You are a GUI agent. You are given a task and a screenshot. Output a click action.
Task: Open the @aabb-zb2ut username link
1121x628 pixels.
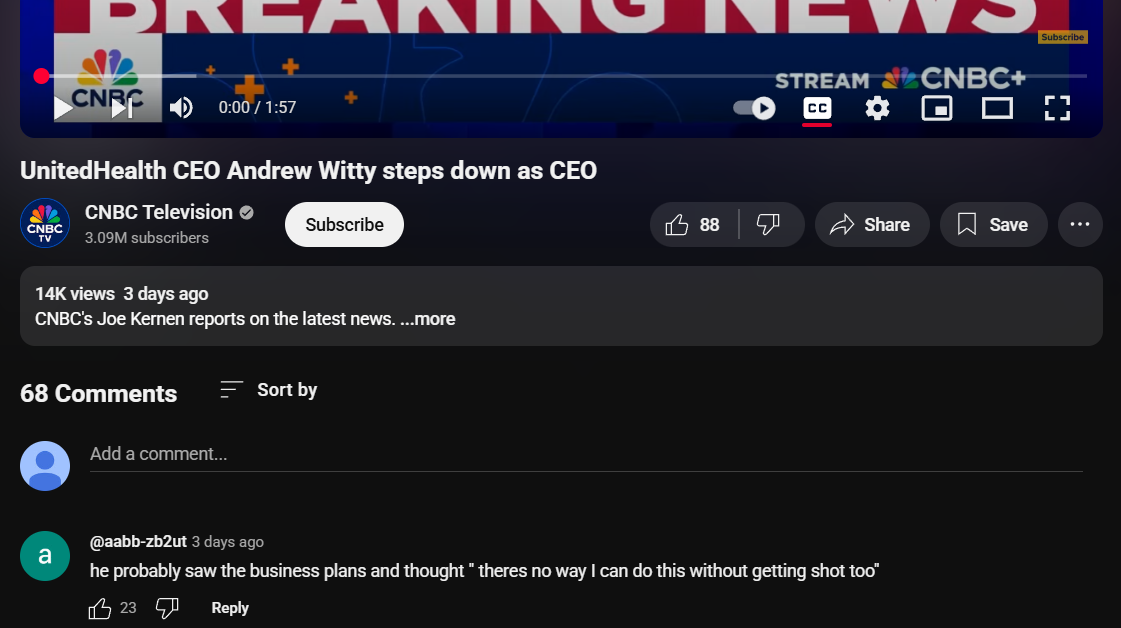(x=138, y=541)
